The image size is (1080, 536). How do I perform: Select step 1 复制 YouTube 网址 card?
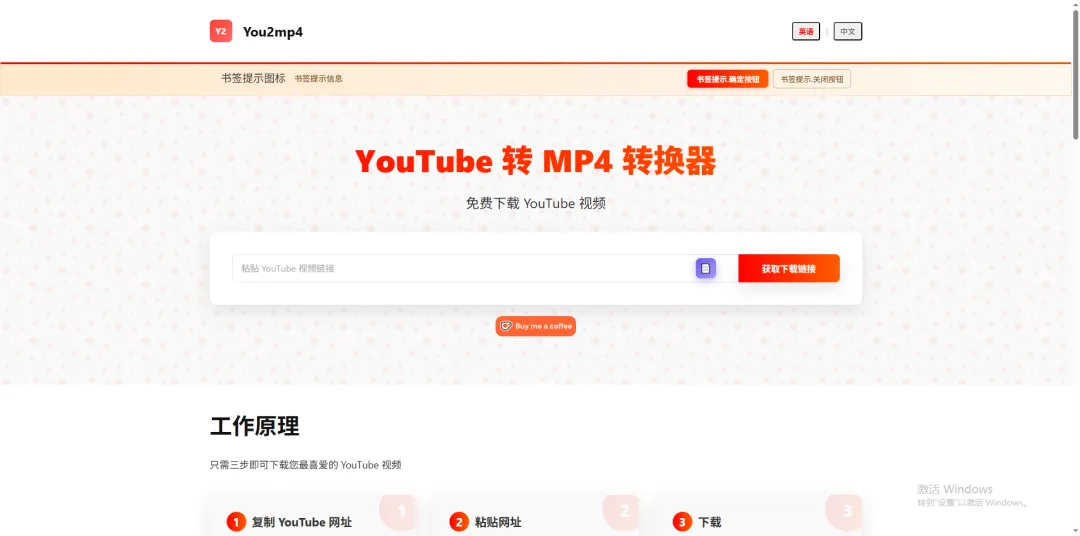(313, 515)
